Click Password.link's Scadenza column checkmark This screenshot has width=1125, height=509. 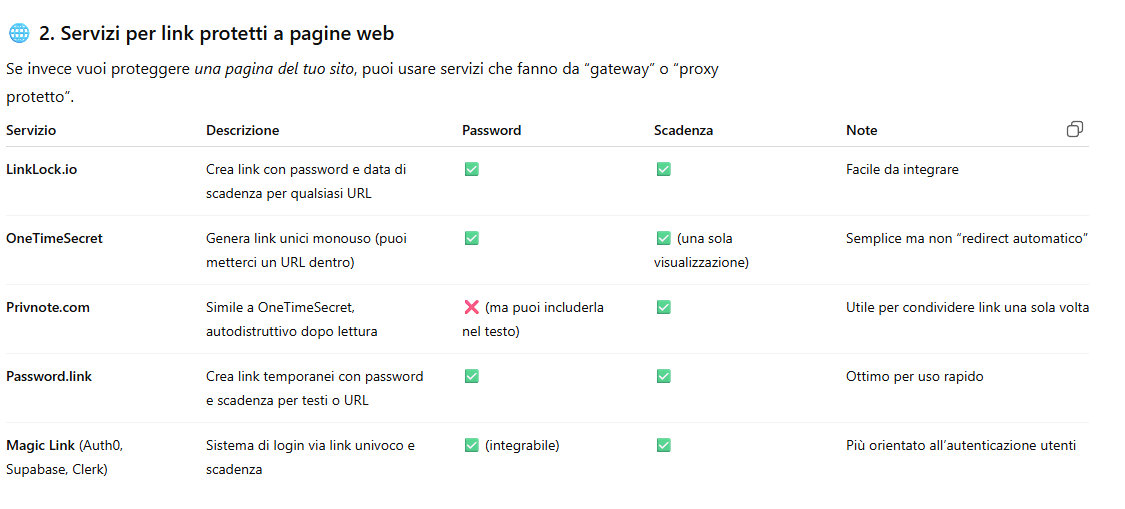(x=663, y=376)
